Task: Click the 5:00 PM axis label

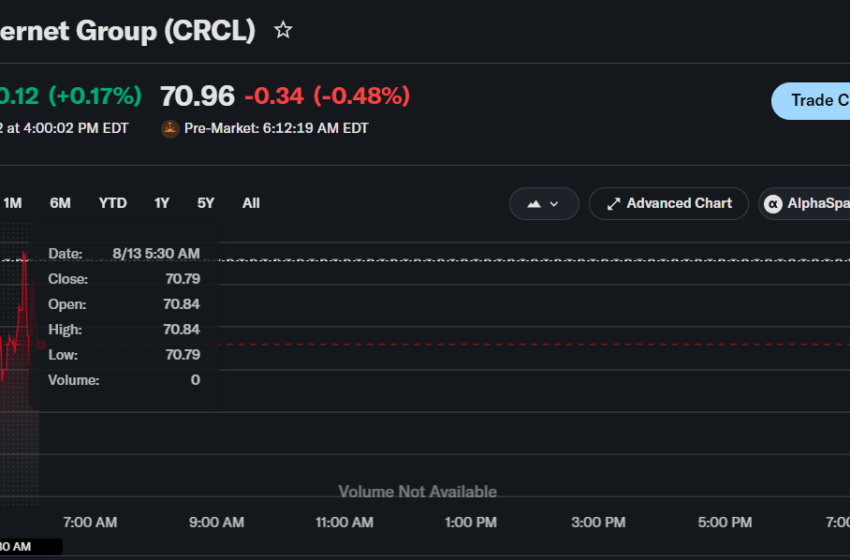Action: 725,522
